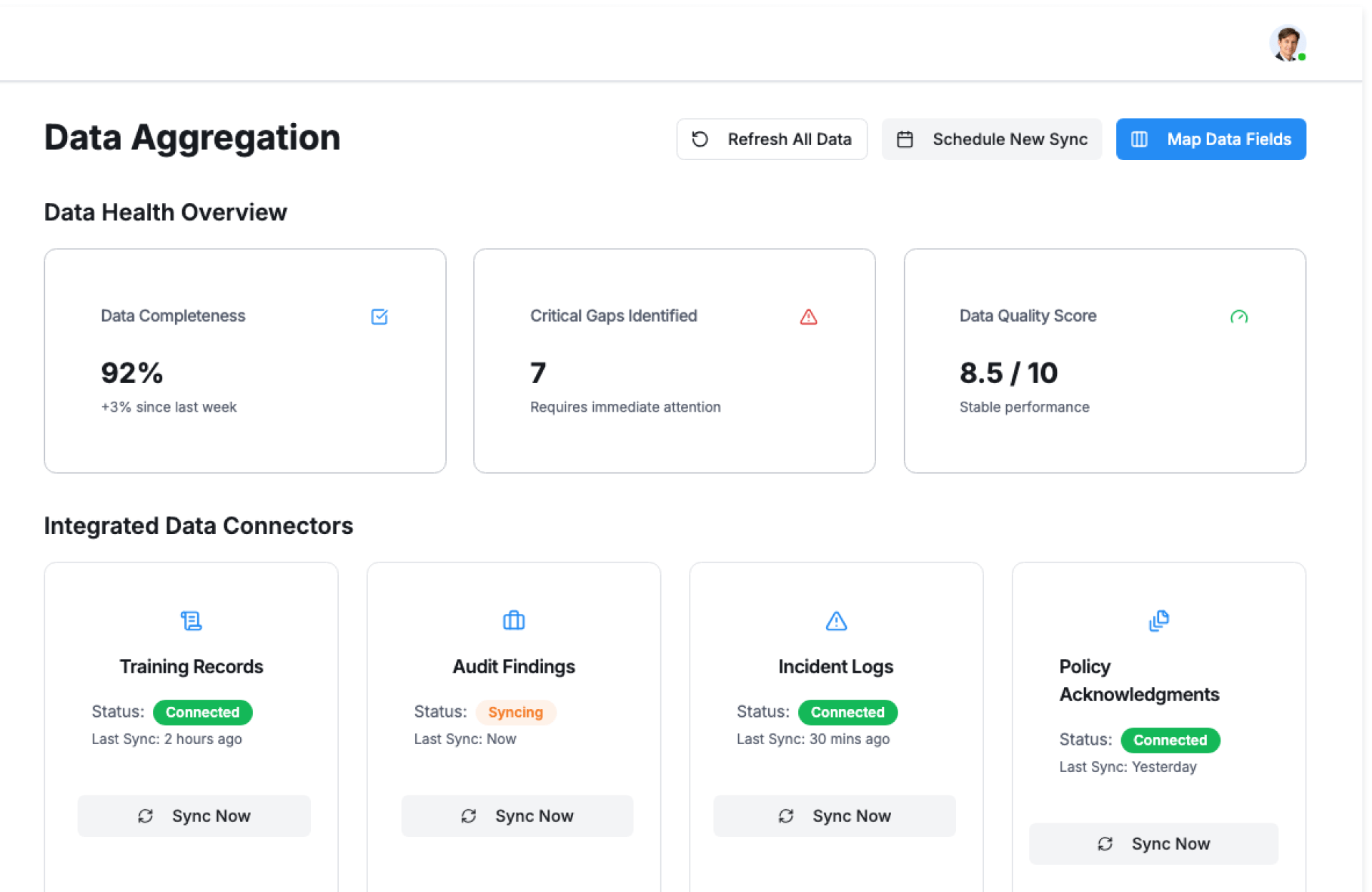The height and width of the screenshot is (892, 1372).
Task: Click Connected badge on Incident Logs
Action: [847, 712]
